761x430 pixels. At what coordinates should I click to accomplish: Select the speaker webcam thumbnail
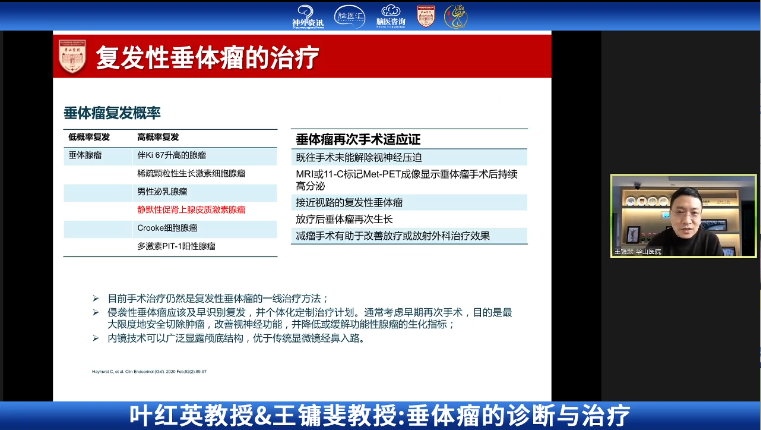tap(683, 215)
